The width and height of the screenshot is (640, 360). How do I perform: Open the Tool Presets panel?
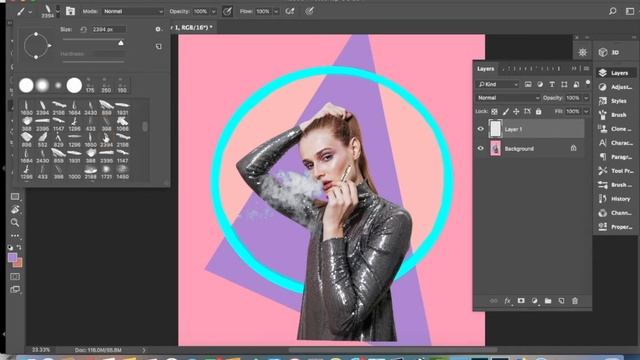(616, 171)
